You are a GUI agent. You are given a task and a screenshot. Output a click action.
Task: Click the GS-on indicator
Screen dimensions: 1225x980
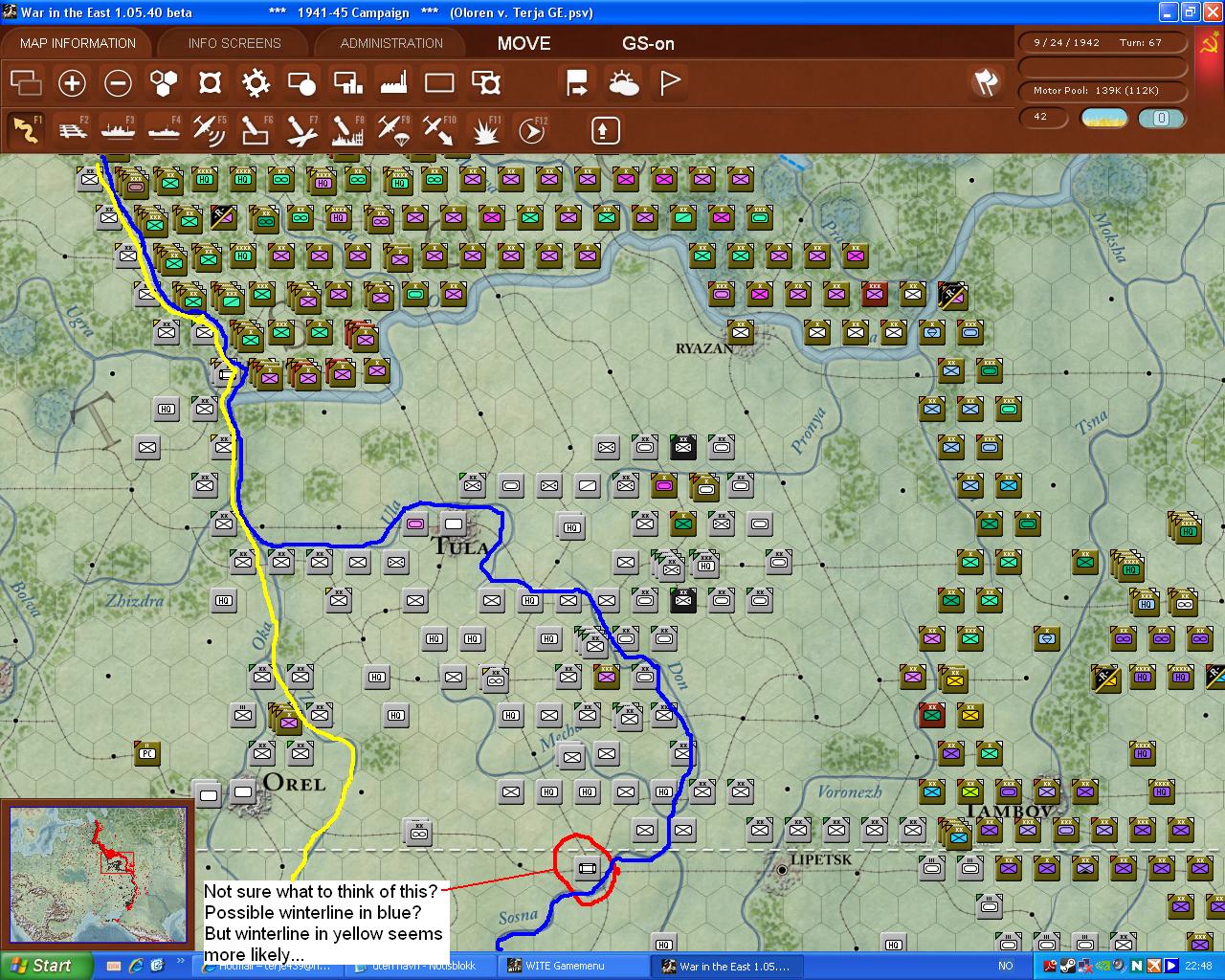[648, 43]
